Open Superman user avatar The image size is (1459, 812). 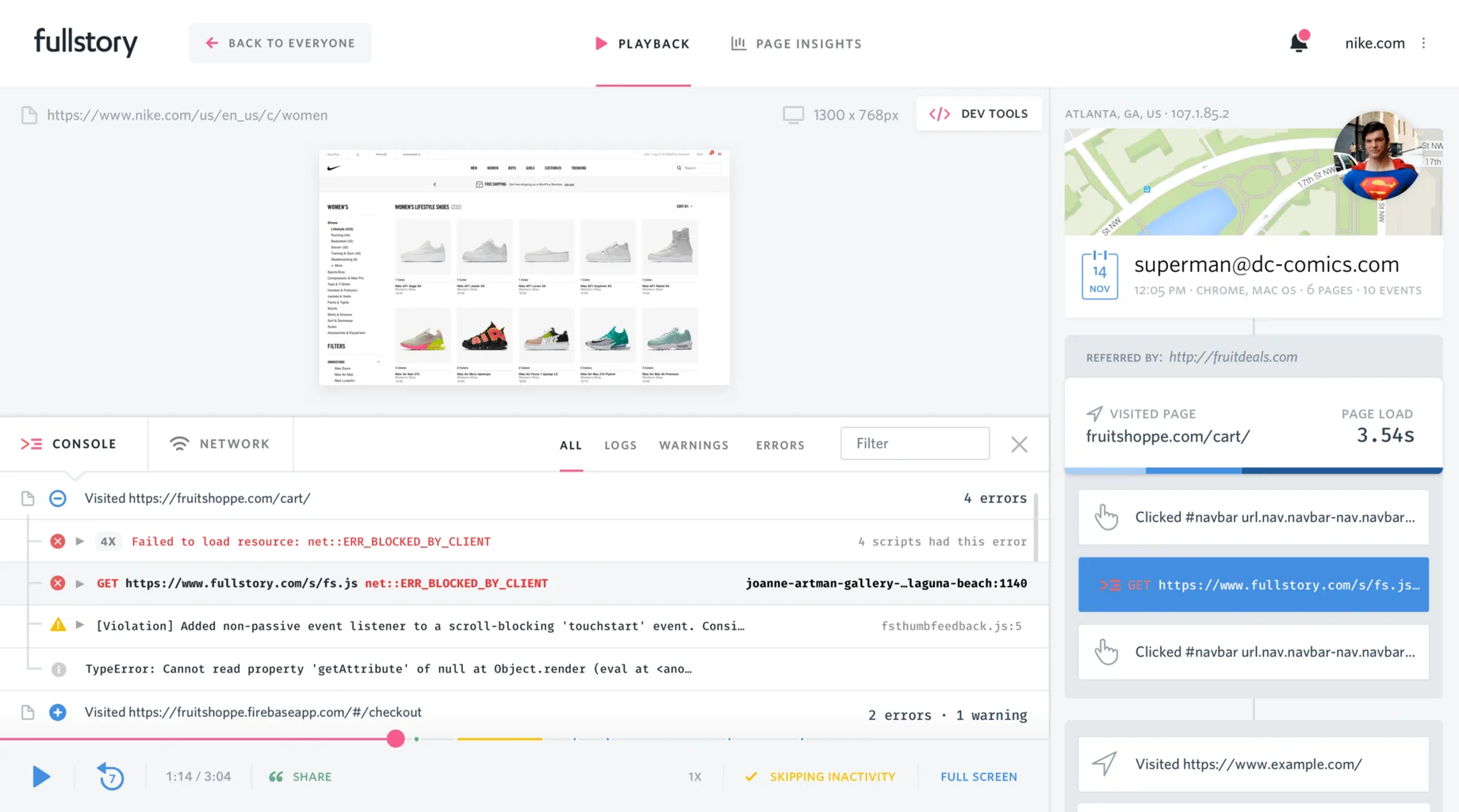tap(1377, 156)
